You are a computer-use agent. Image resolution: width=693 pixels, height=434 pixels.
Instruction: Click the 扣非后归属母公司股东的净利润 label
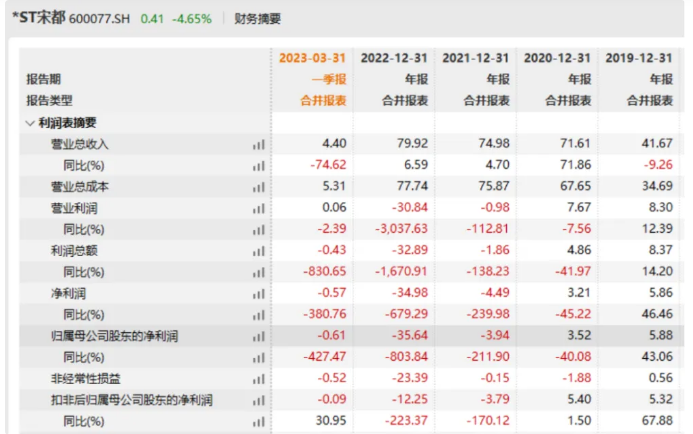click(x=132, y=400)
